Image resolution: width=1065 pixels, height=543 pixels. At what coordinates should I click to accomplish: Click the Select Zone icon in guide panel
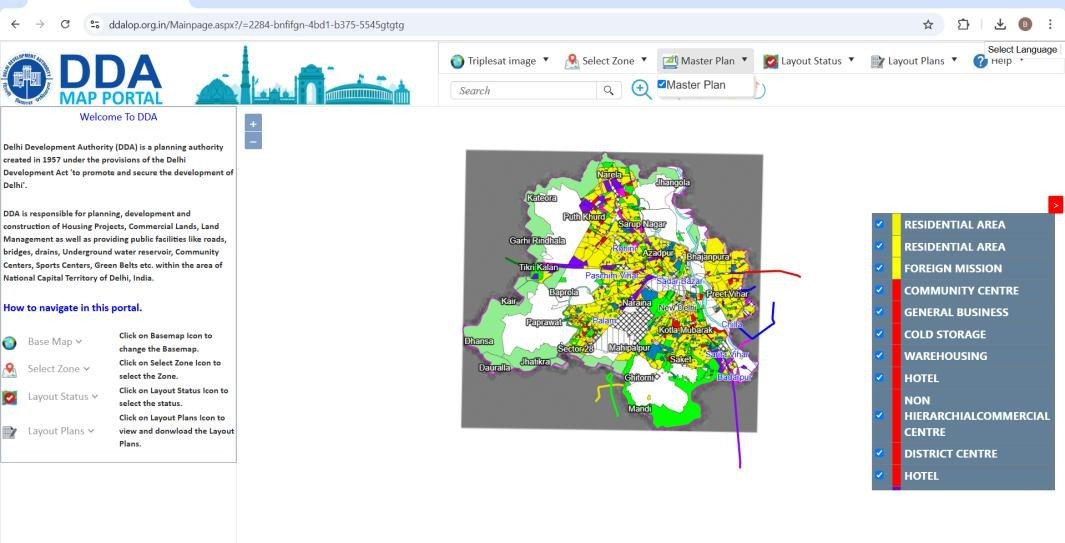point(10,370)
